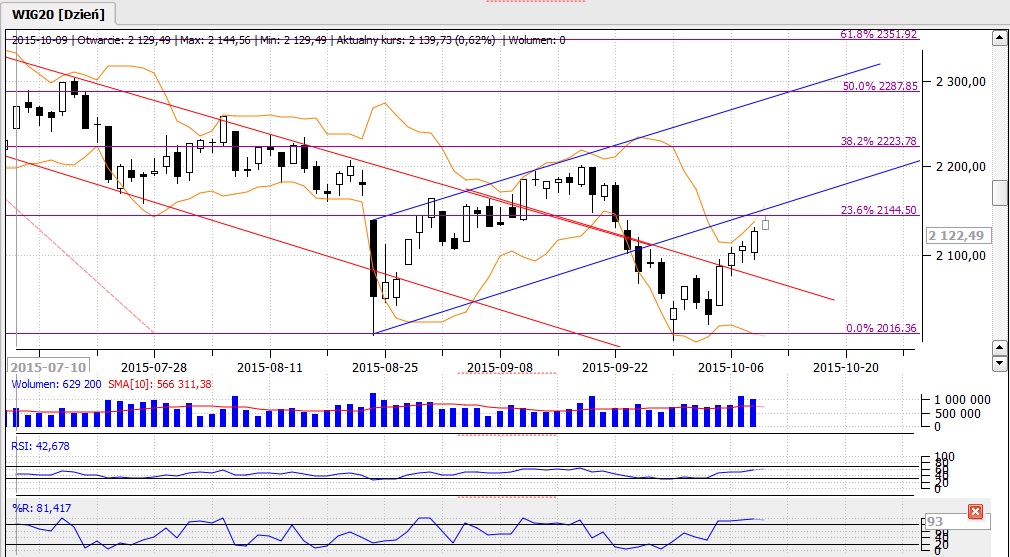Click the up arrow directly above the bottom down arrow
The width and height of the screenshot is (1010, 557).
pyautogui.click(x=1000, y=348)
